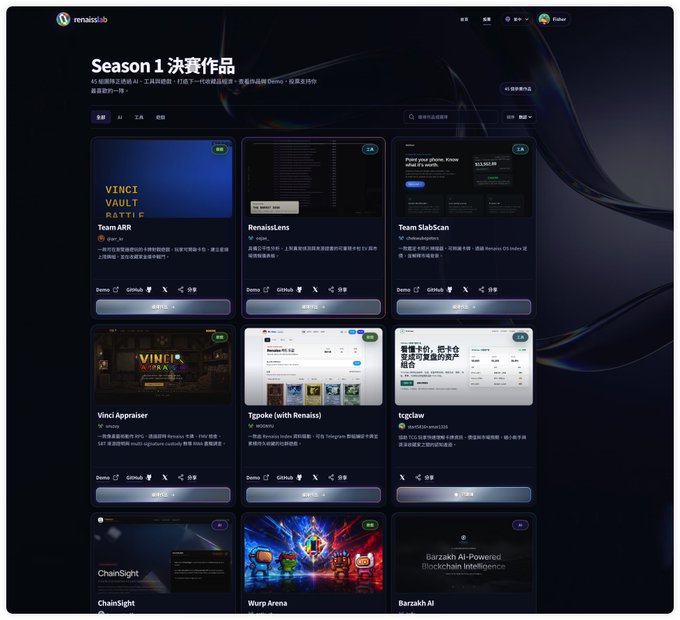Open the Fisher user profile avatar
Image resolution: width=680 pixels, height=620 pixels.
544,19
